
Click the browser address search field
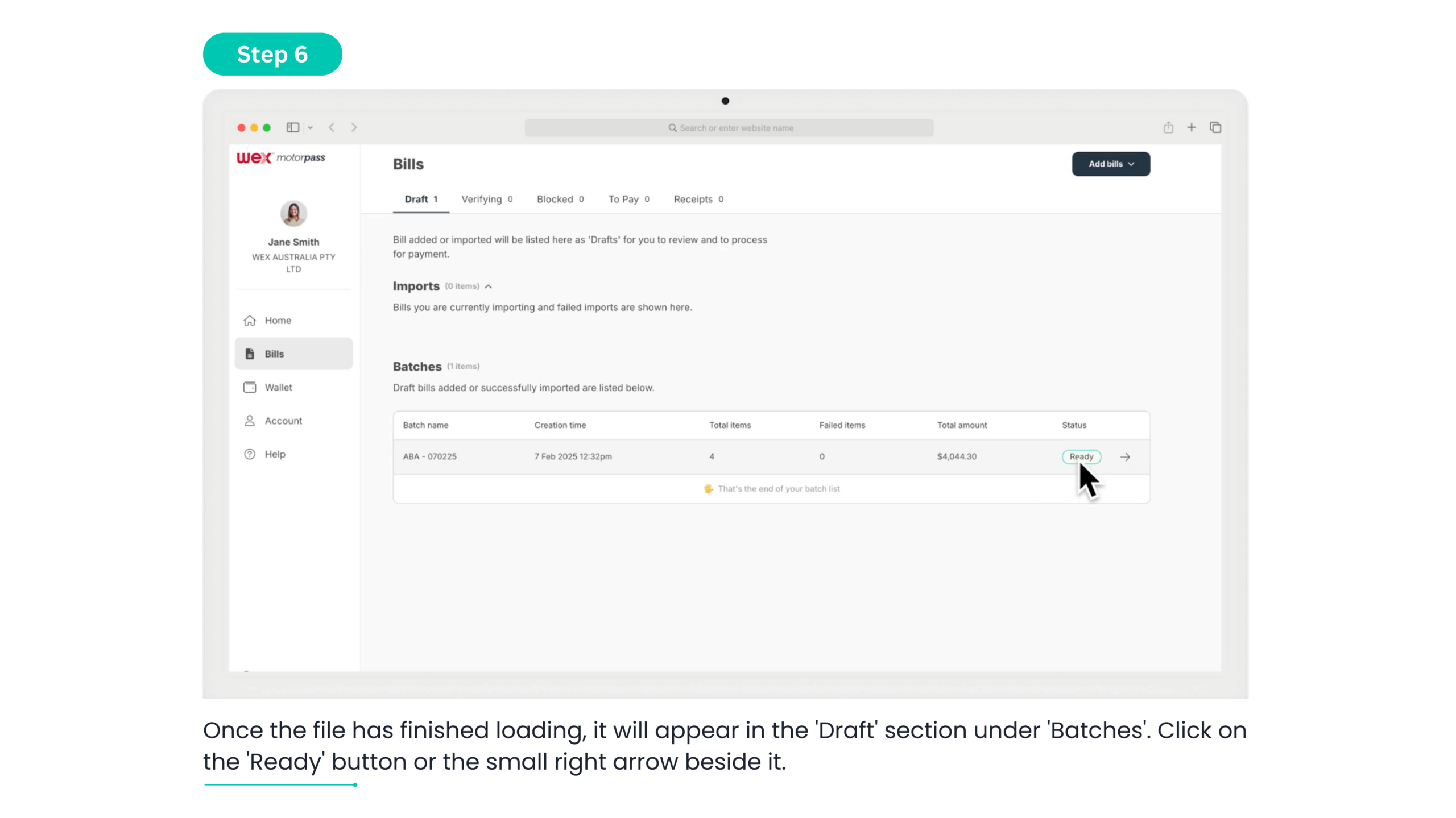(x=729, y=128)
